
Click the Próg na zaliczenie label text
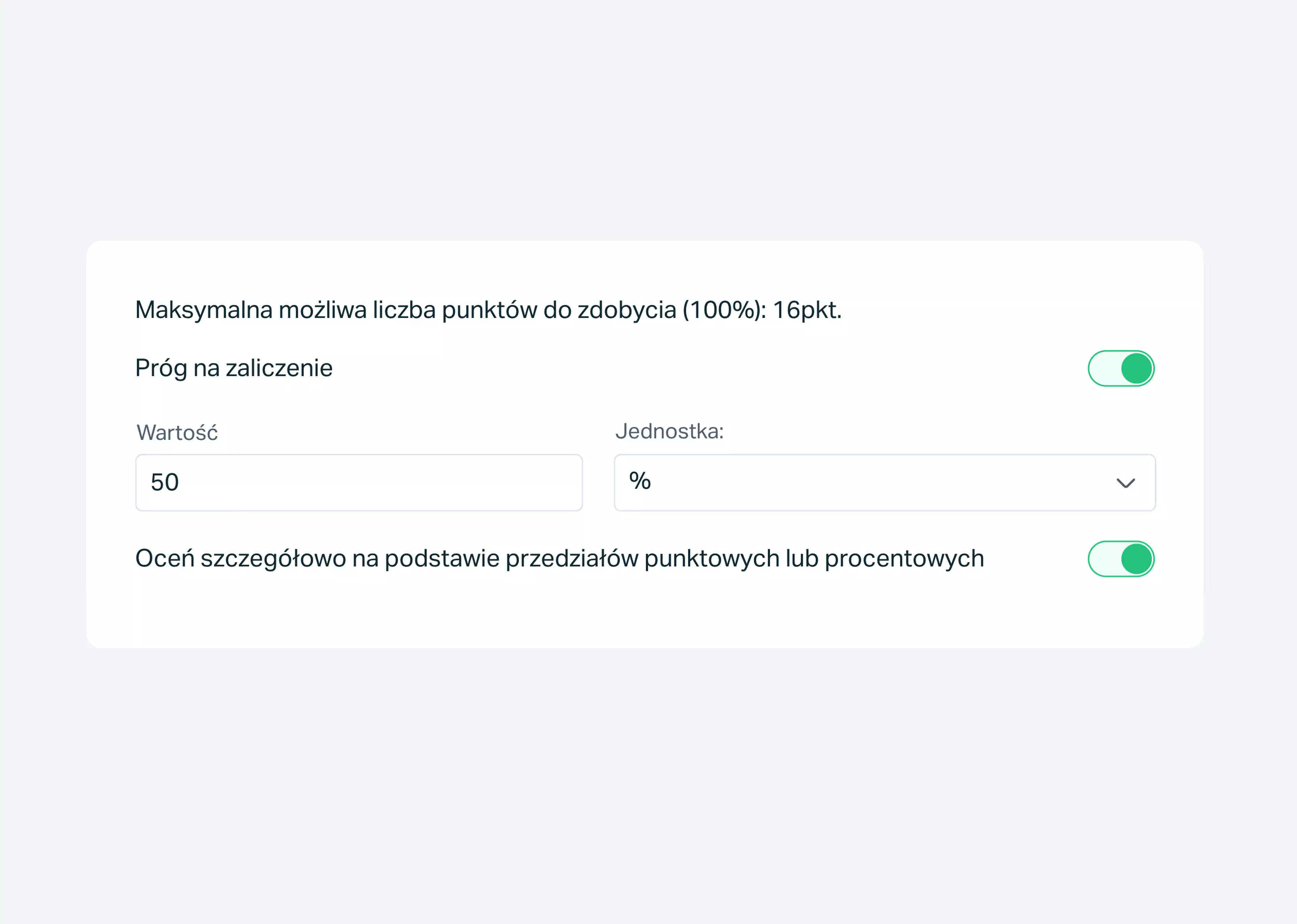point(234,368)
